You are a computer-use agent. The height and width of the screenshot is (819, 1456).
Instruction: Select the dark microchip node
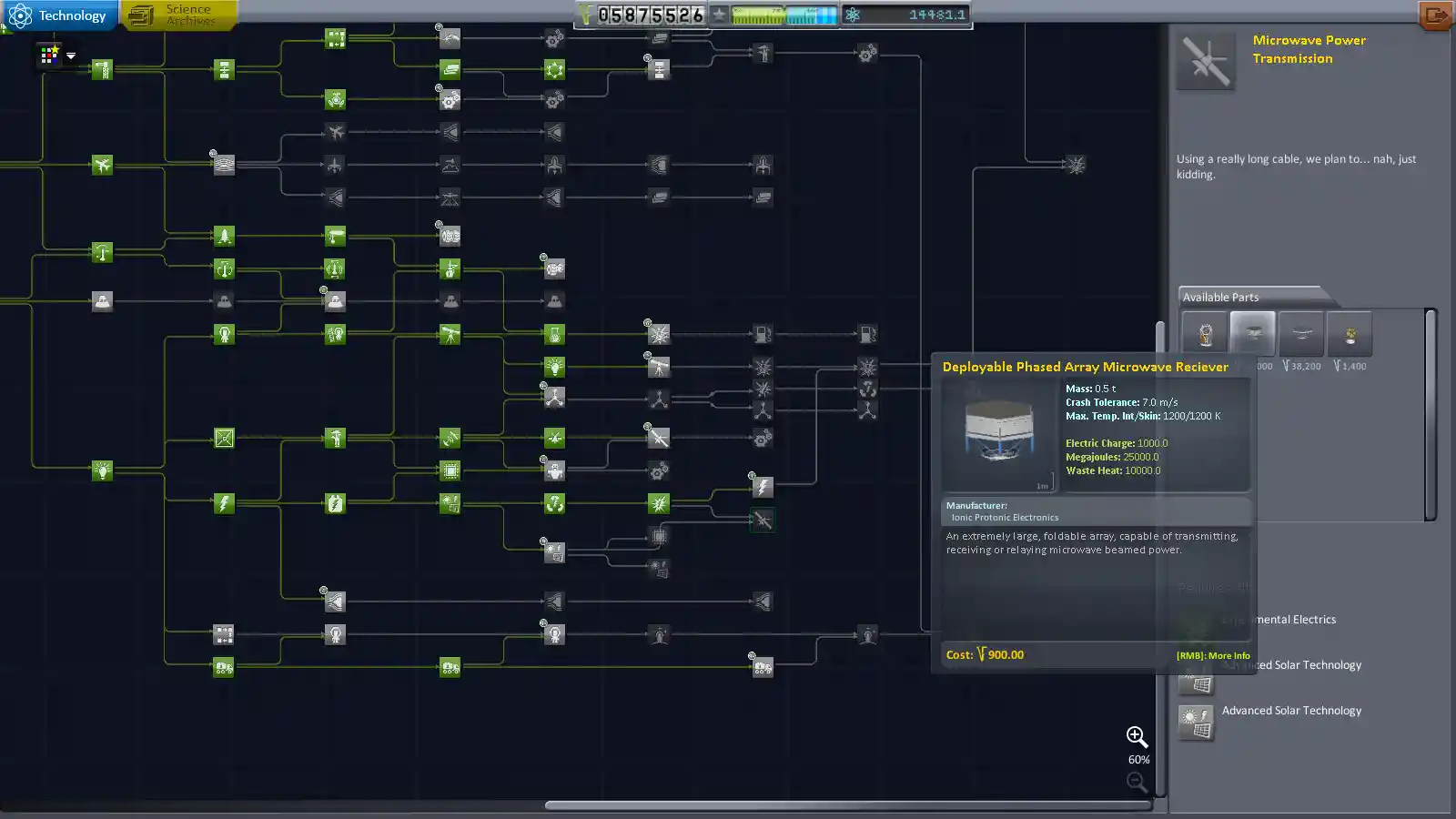(x=659, y=537)
